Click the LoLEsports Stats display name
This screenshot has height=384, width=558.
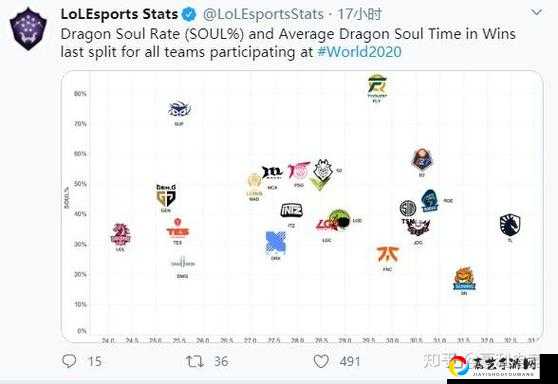[x=119, y=14]
